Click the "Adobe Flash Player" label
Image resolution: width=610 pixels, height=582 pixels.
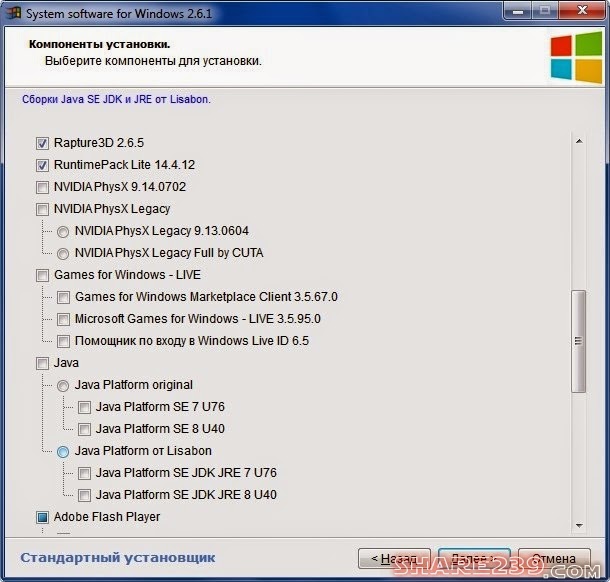(107, 517)
